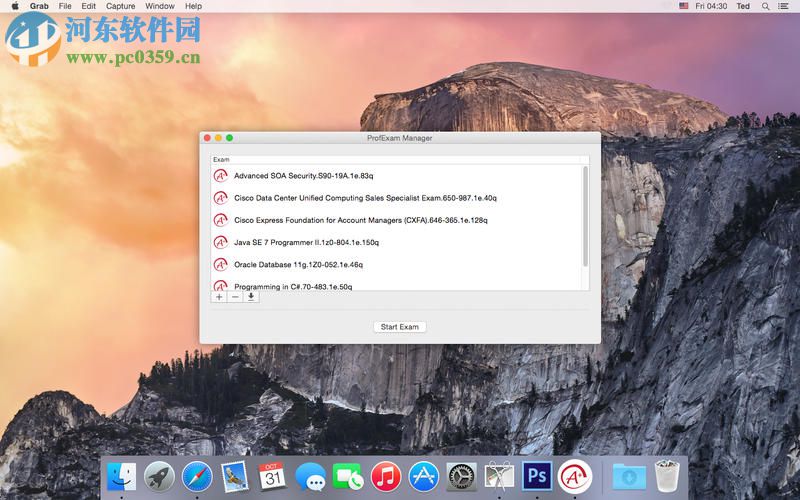Click the icon beside Cisco Data Center exam

(220, 198)
